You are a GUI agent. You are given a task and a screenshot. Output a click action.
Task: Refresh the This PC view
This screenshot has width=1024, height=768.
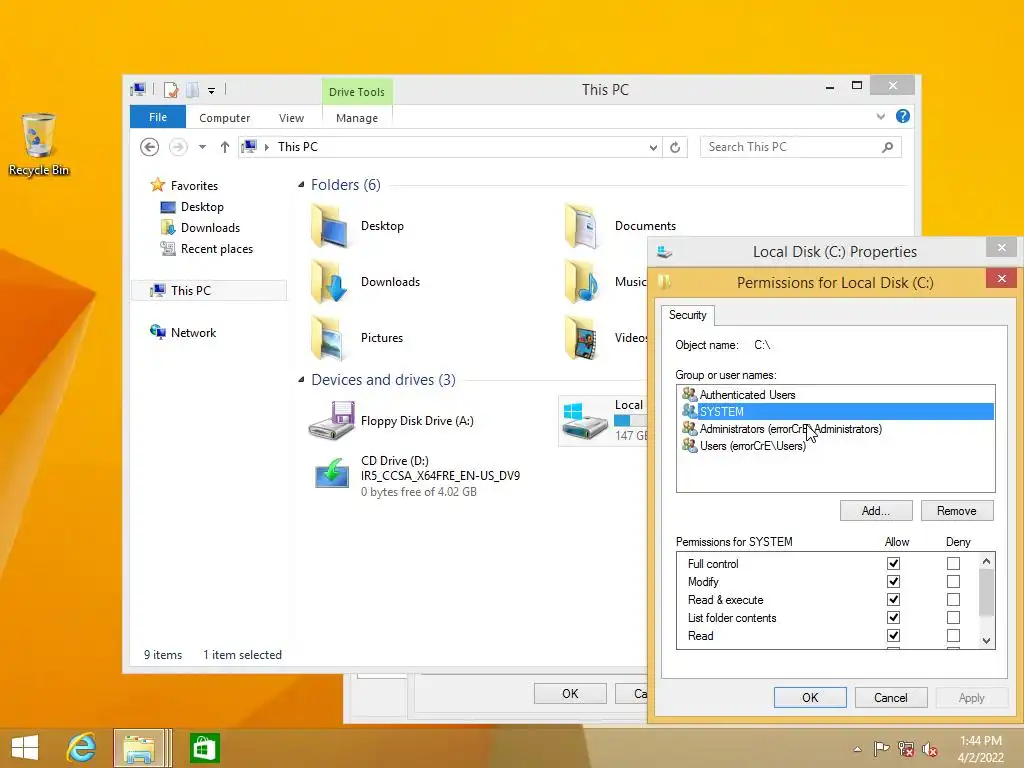(x=675, y=148)
